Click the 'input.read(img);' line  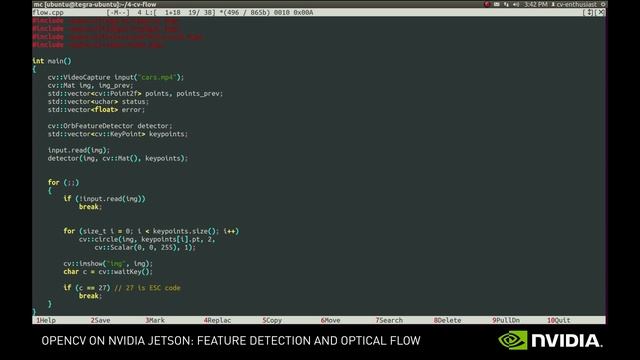click(78, 150)
